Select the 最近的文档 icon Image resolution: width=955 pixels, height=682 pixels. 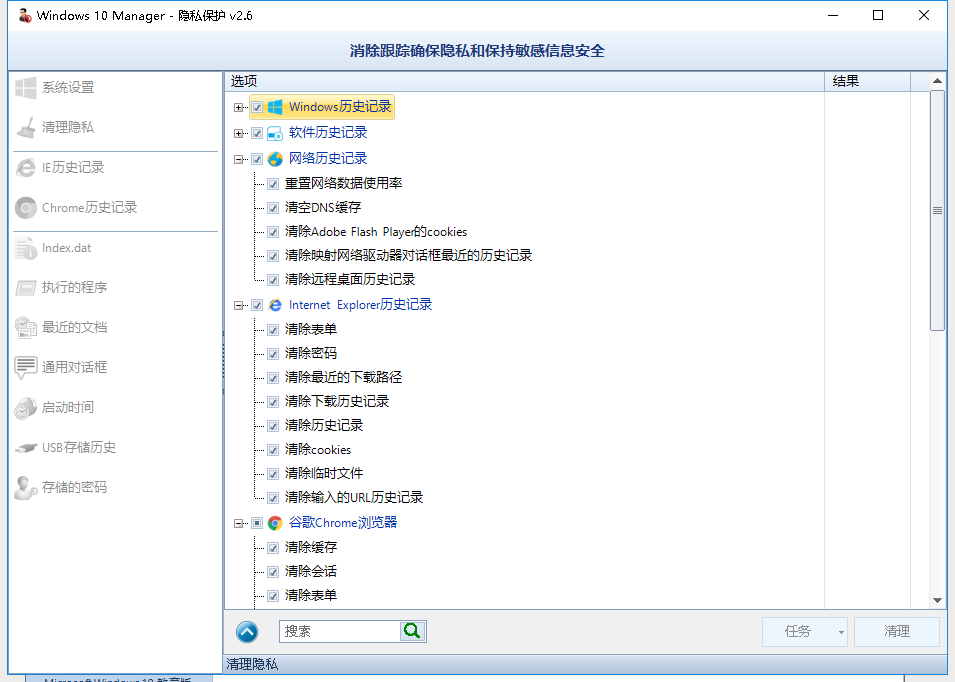tap(26, 328)
